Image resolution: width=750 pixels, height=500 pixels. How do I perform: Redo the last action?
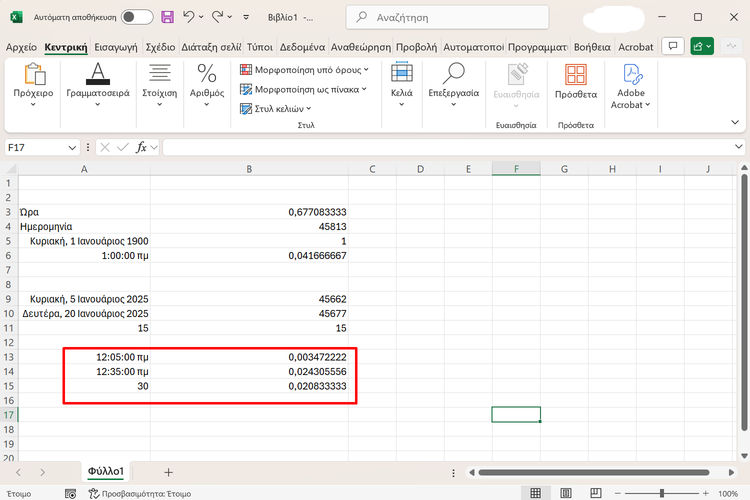click(x=218, y=17)
